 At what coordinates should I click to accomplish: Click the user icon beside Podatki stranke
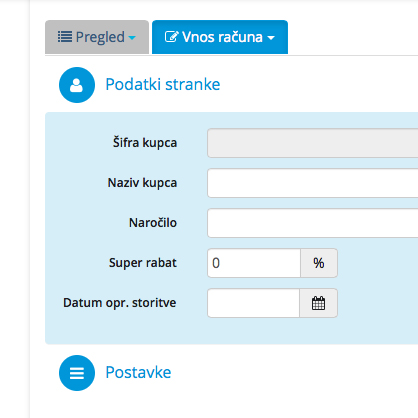coord(77,85)
